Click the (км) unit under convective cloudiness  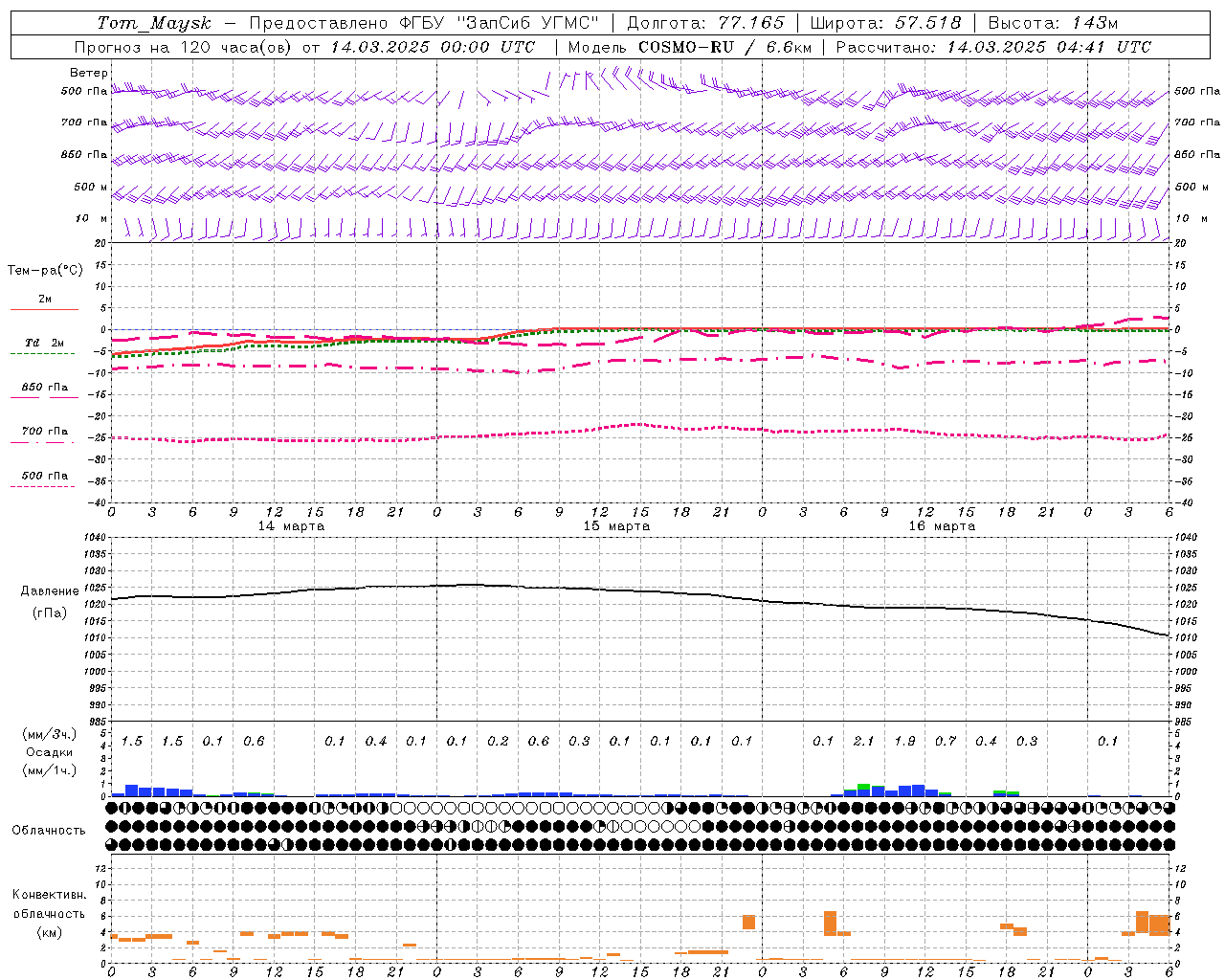pos(49,932)
